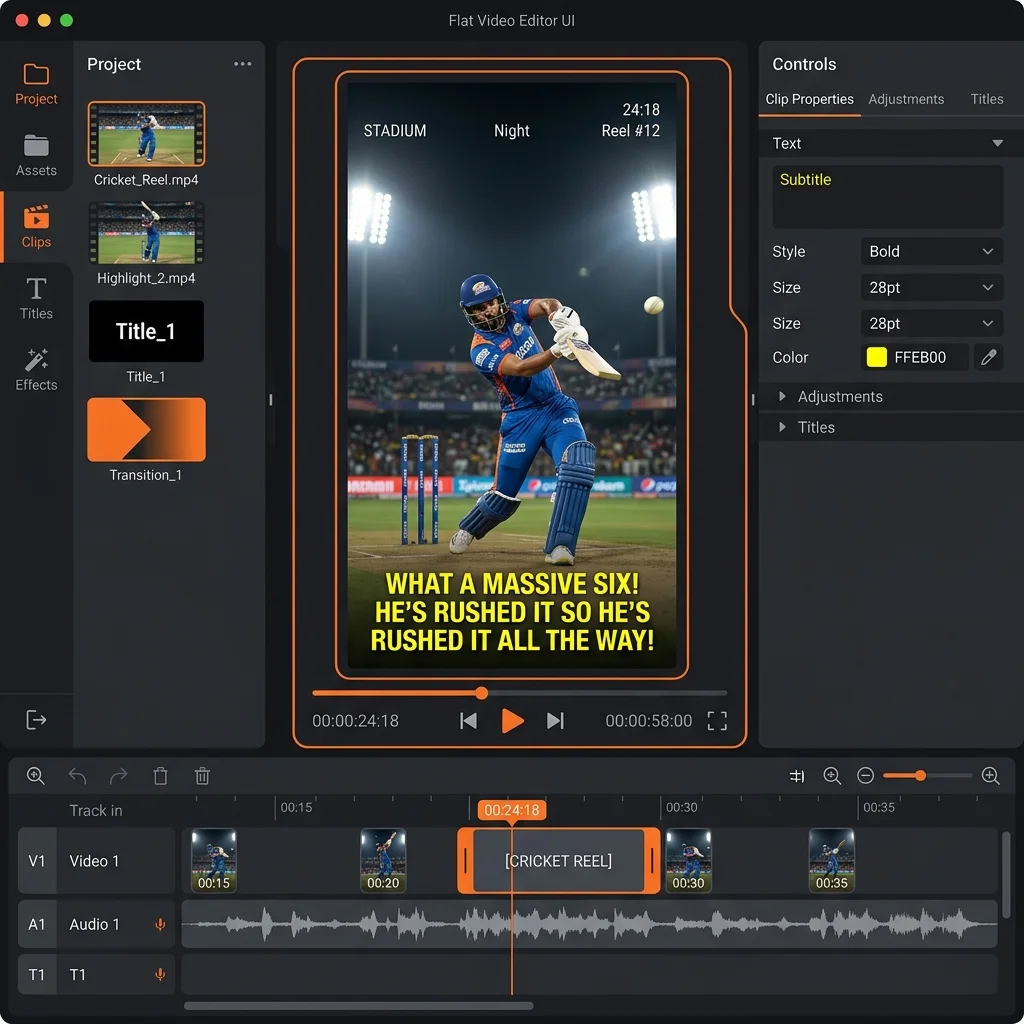
Task: Click the left trim handle of CRICKET REEL clip
Action: [465, 861]
